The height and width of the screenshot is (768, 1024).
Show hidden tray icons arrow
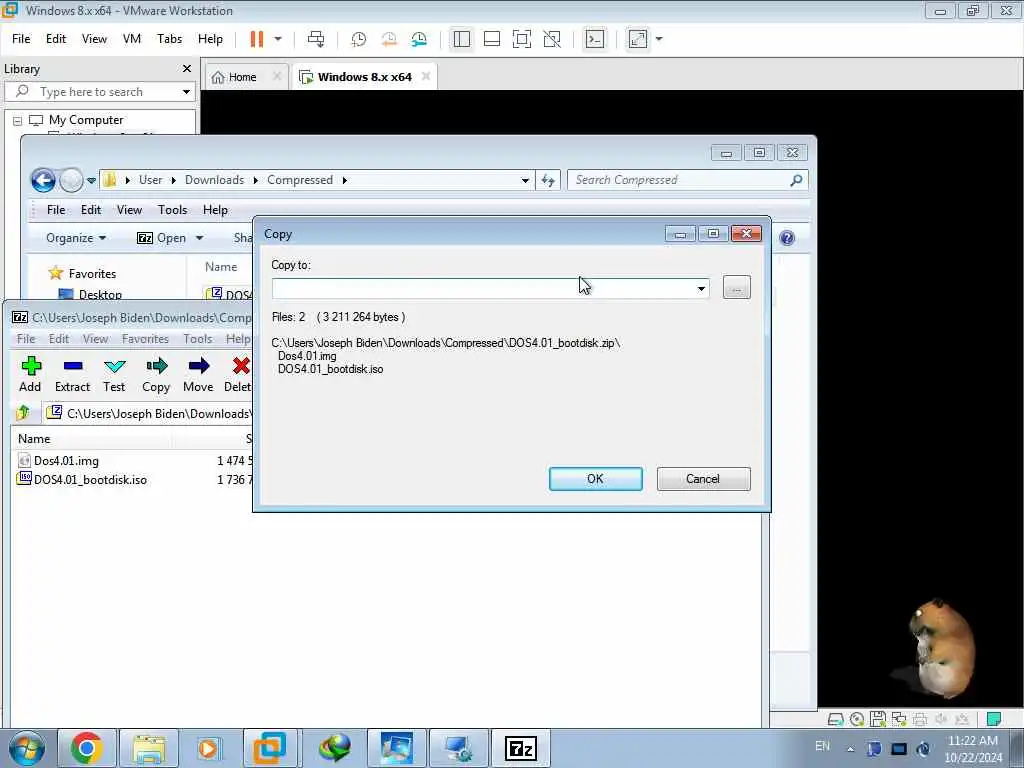tap(850, 749)
